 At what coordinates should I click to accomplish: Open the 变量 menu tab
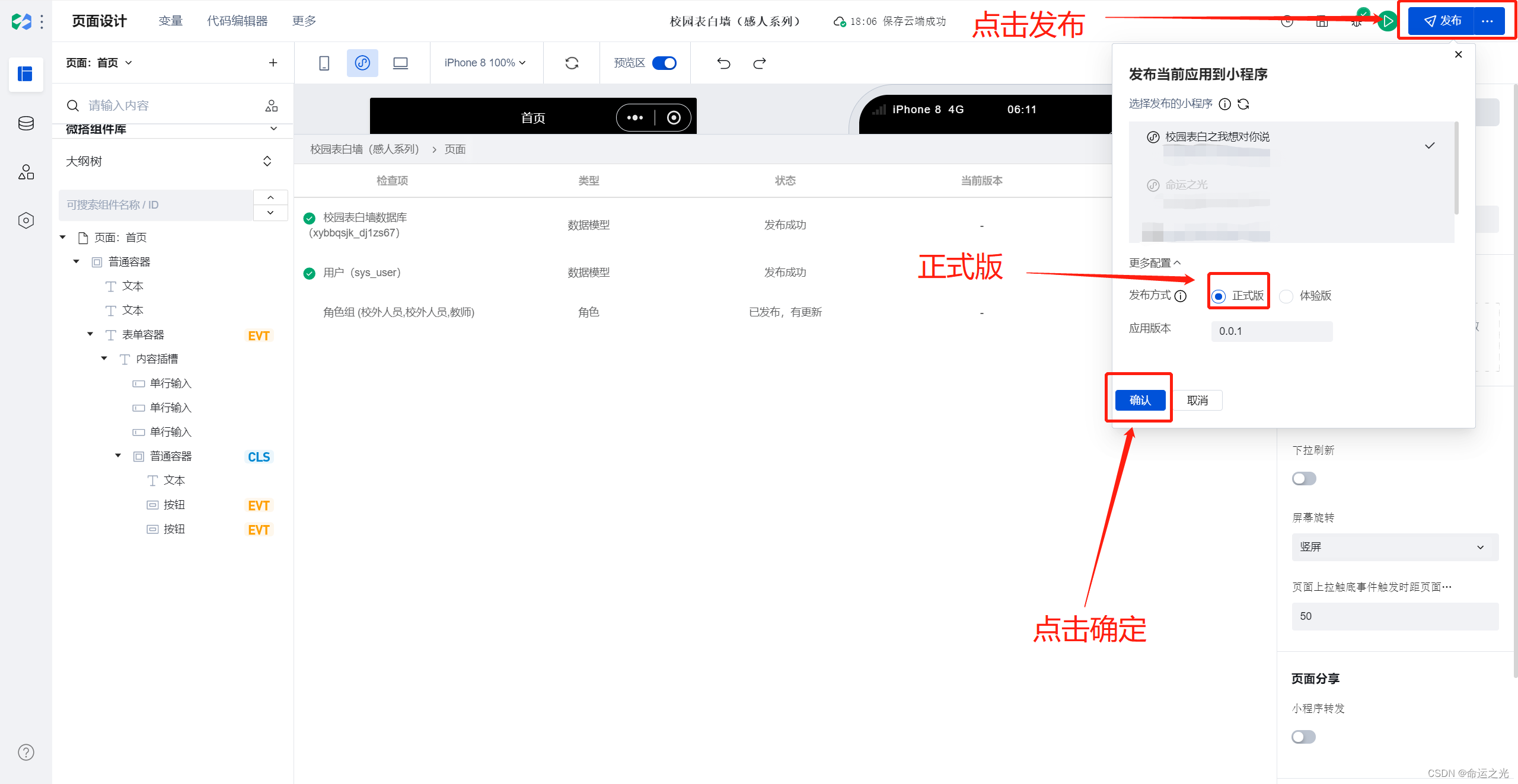[x=171, y=21]
